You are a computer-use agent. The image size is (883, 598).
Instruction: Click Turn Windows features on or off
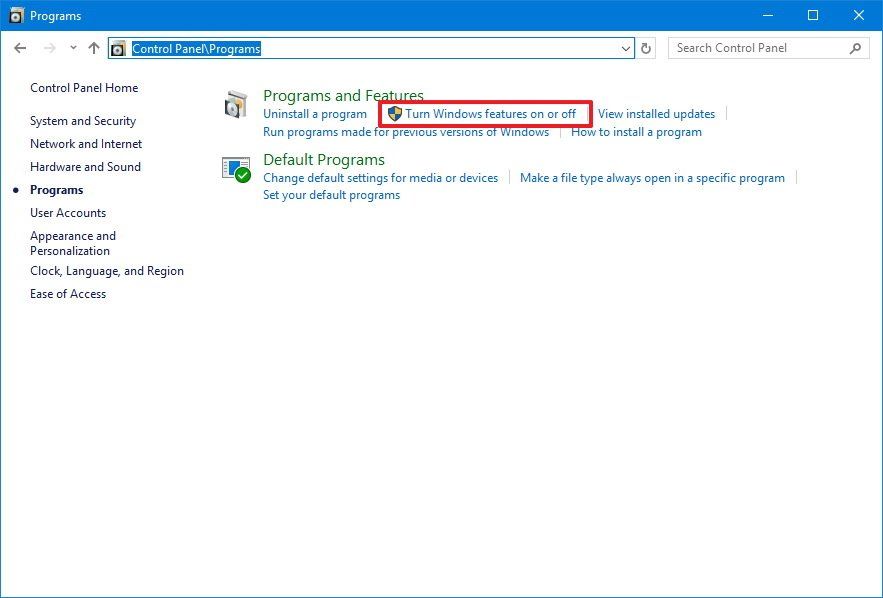(x=491, y=113)
